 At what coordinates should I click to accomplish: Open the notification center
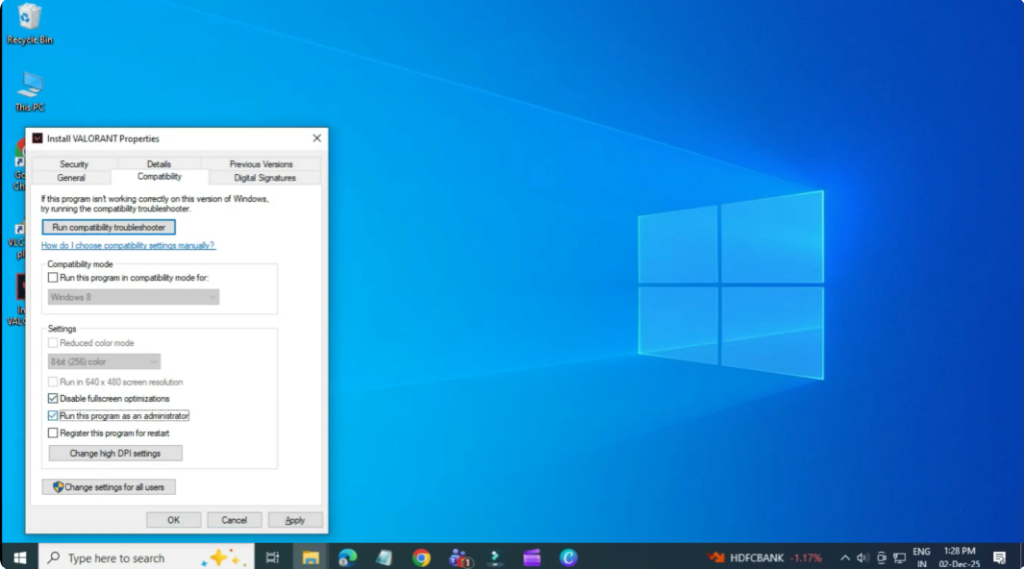(999, 557)
